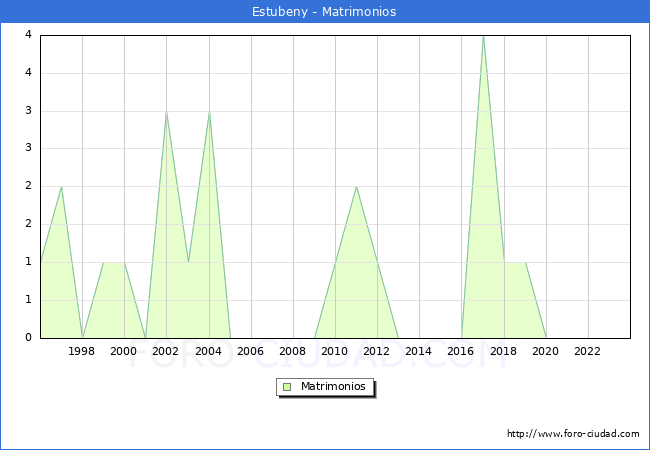650x450 pixels.
Task: Click the x-axis label 2022
Action: tap(587, 351)
